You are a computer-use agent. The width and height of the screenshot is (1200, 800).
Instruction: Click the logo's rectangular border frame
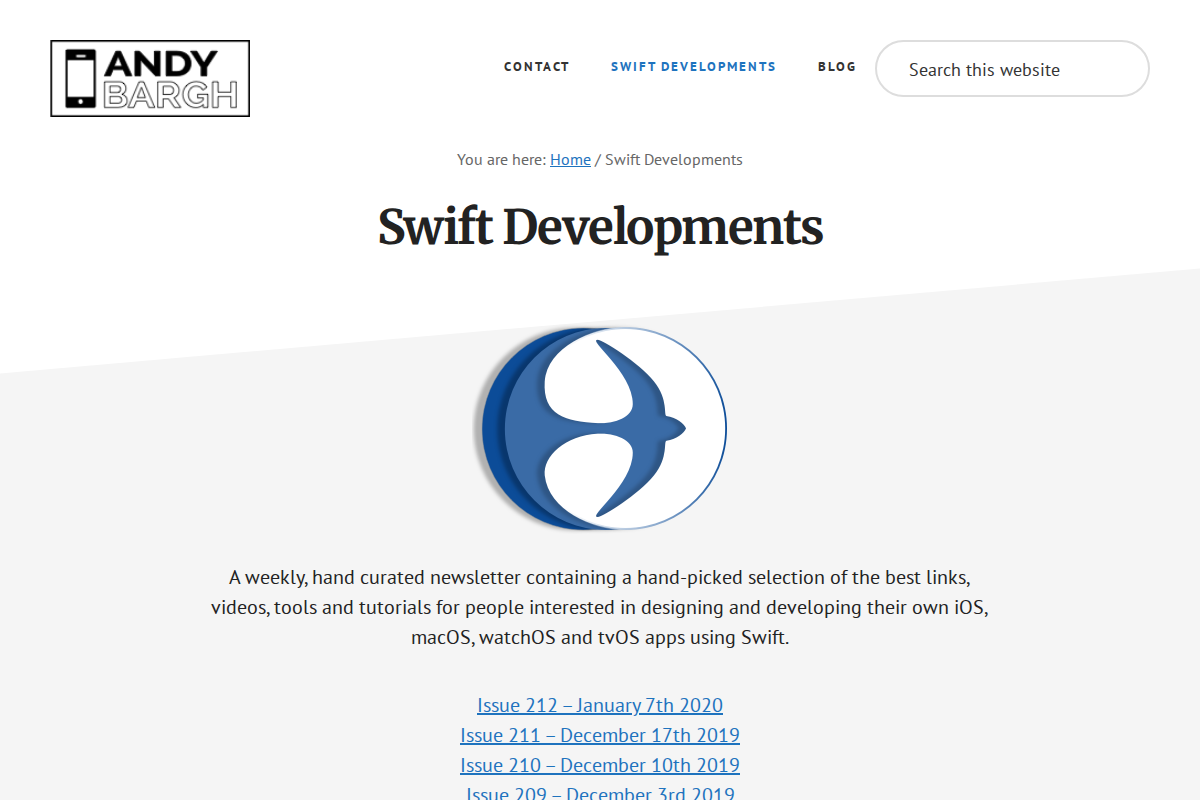[149, 43]
